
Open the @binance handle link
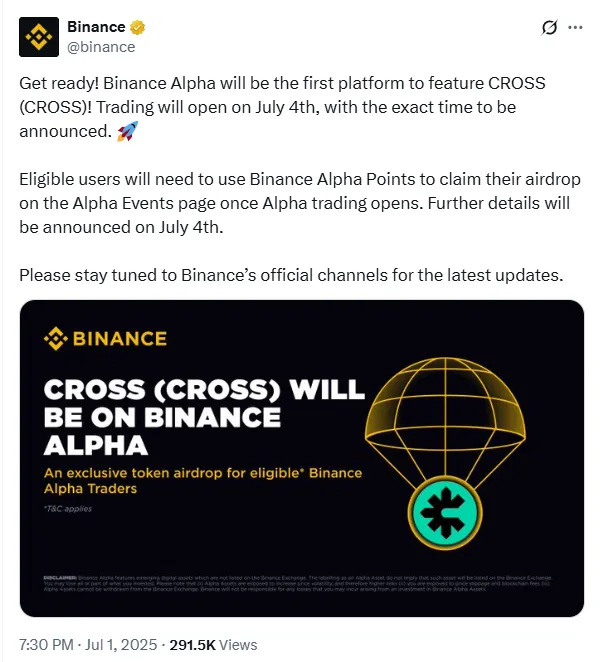tap(101, 46)
